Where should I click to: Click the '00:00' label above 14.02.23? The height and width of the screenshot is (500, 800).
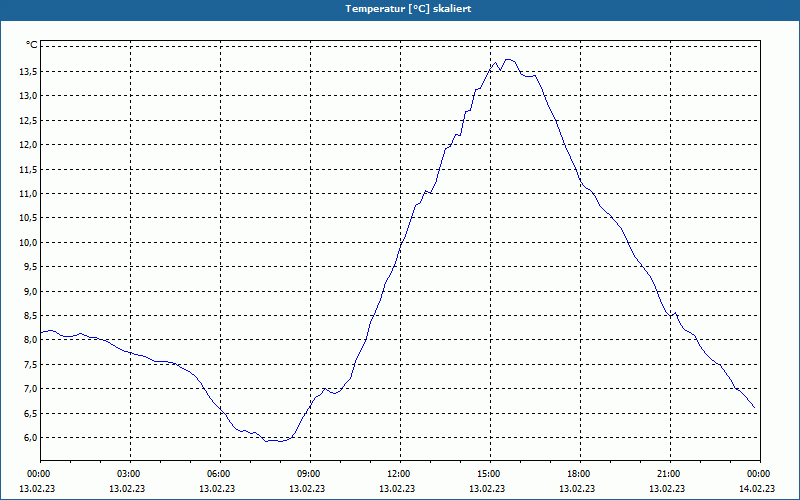(x=760, y=474)
